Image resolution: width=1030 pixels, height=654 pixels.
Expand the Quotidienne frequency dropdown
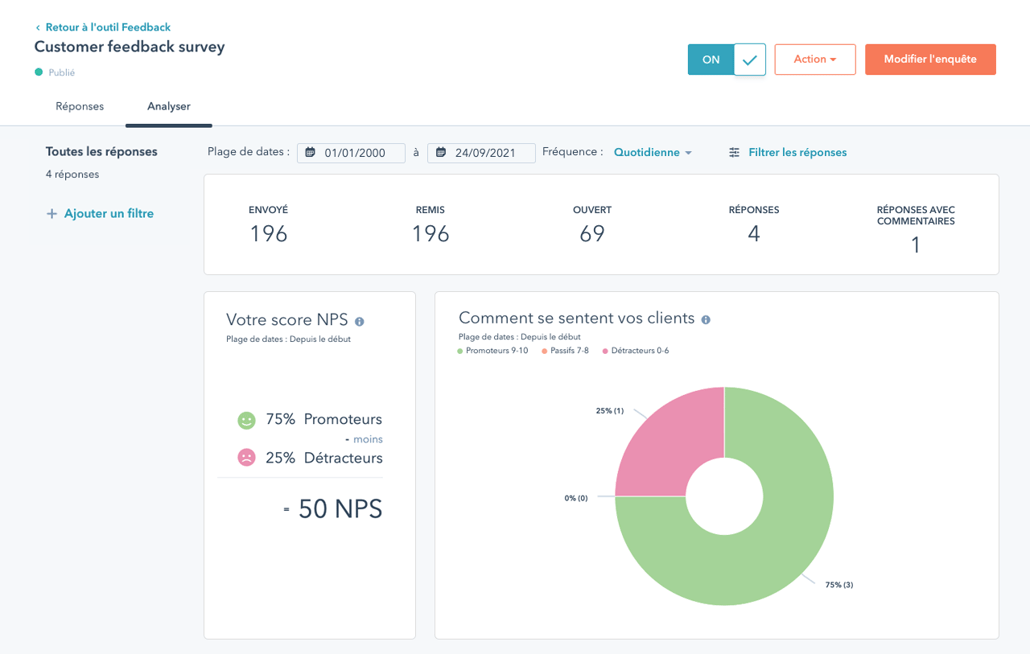[653, 153]
